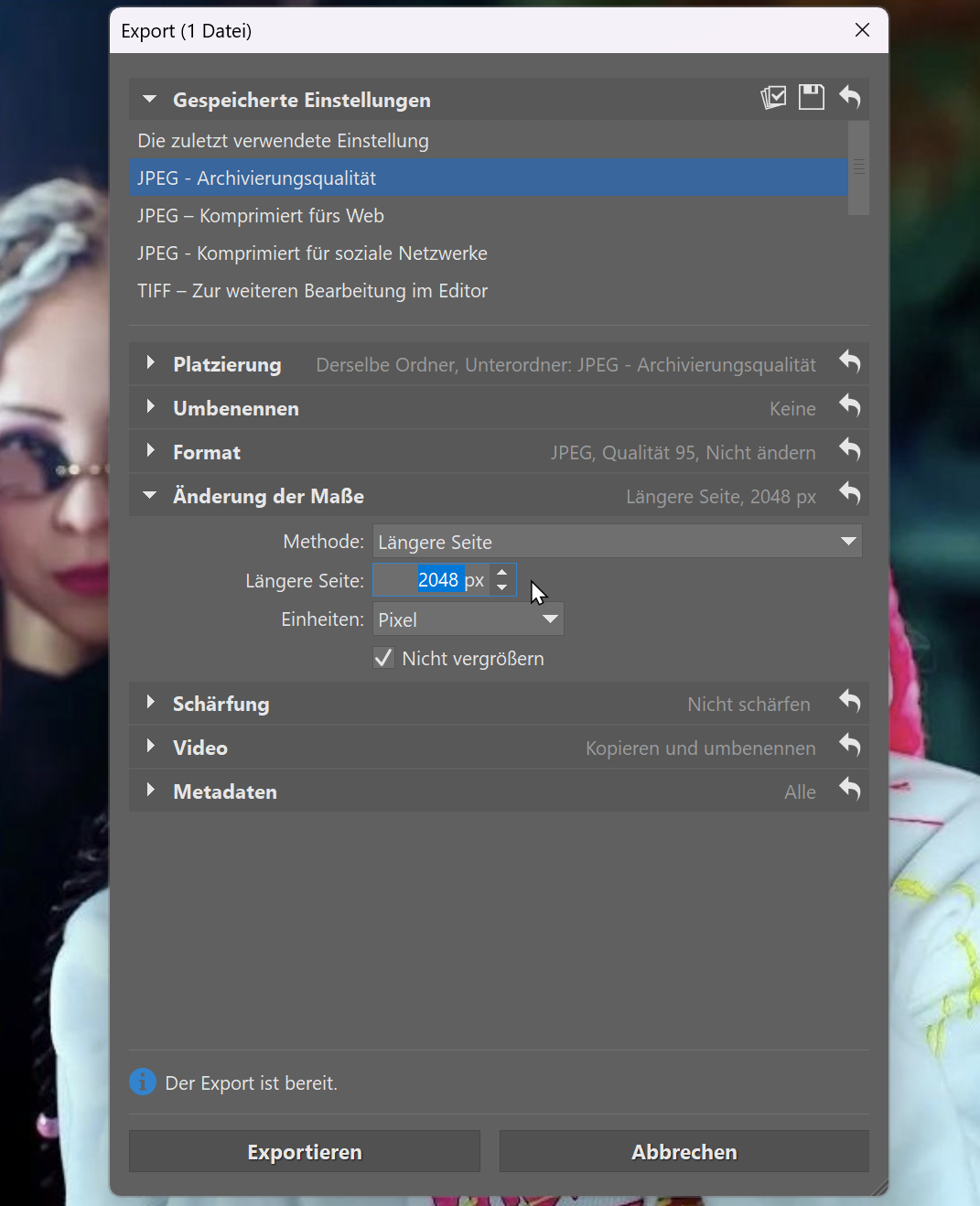
Task: Select preset Die zuletzt verwendete Einstellung
Action: tap(489, 141)
